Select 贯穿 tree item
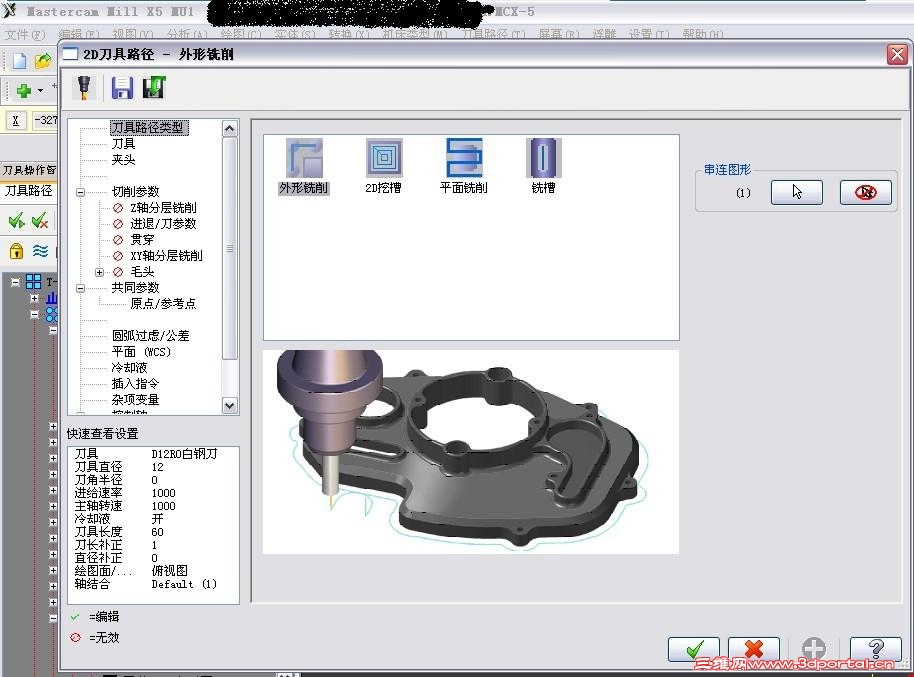This screenshot has width=914, height=677. 142,240
